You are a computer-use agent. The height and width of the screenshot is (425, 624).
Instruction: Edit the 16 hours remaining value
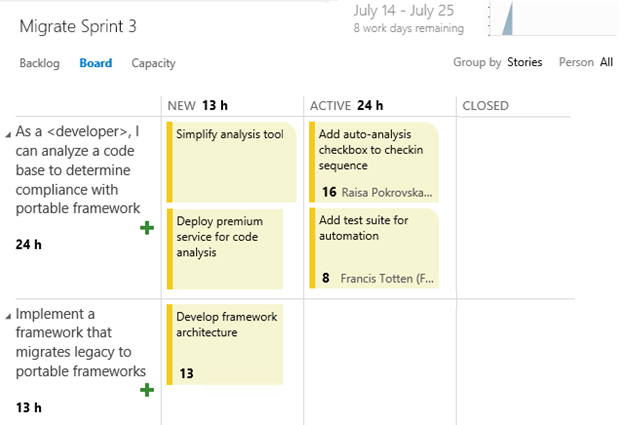pos(329,192)
